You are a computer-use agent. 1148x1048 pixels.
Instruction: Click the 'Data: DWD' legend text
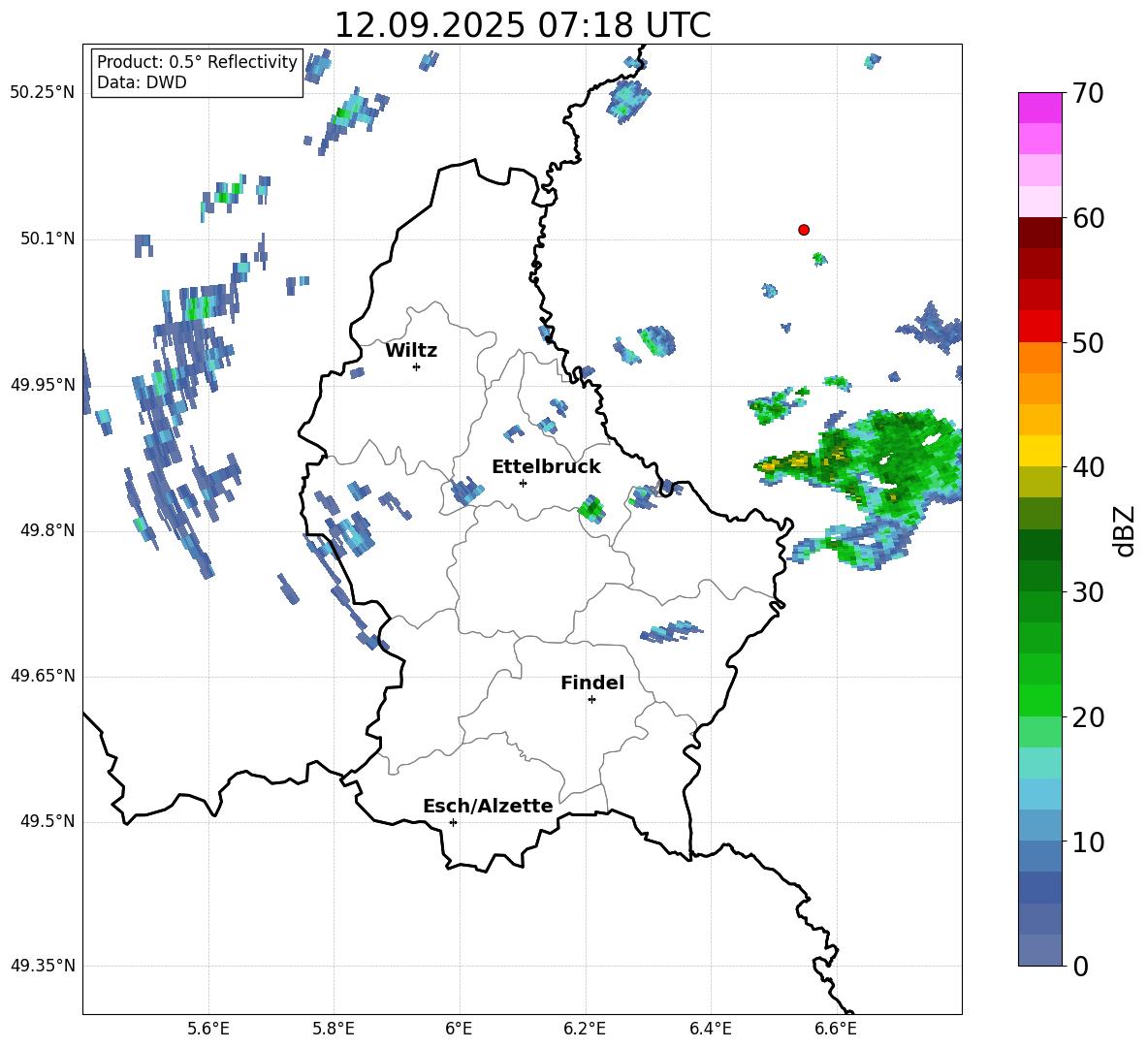coord(142,82)
